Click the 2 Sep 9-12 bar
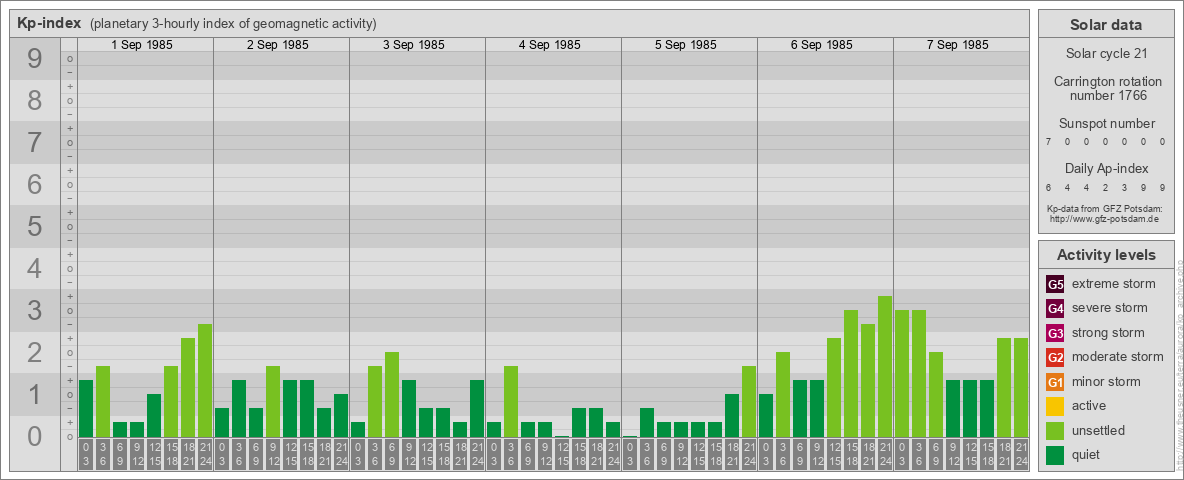Image resolution: width=1184 pixels, height=480 pixels. [x=273, y=402]
